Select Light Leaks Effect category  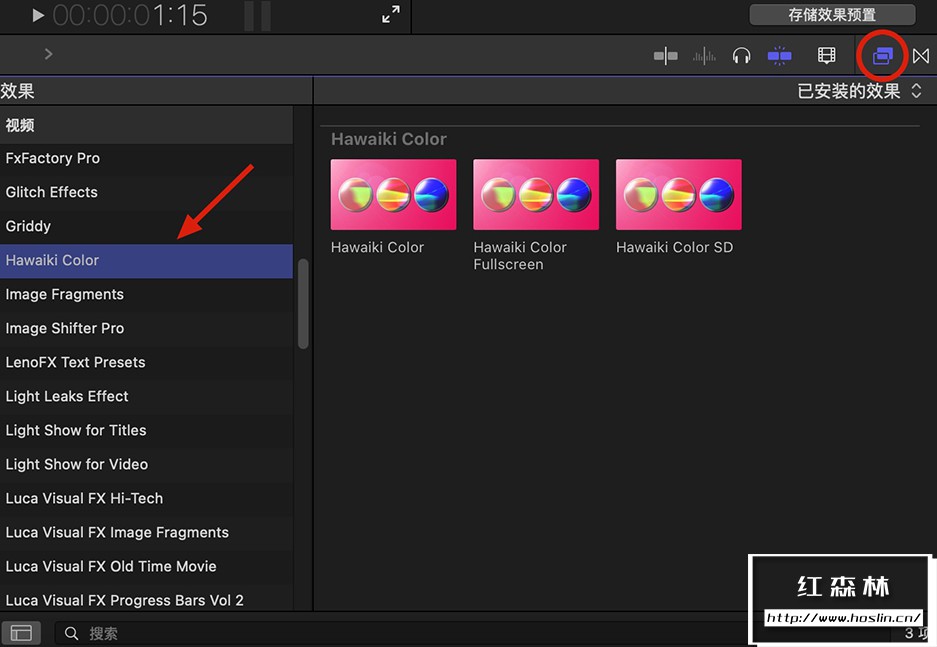pos(146,397)
